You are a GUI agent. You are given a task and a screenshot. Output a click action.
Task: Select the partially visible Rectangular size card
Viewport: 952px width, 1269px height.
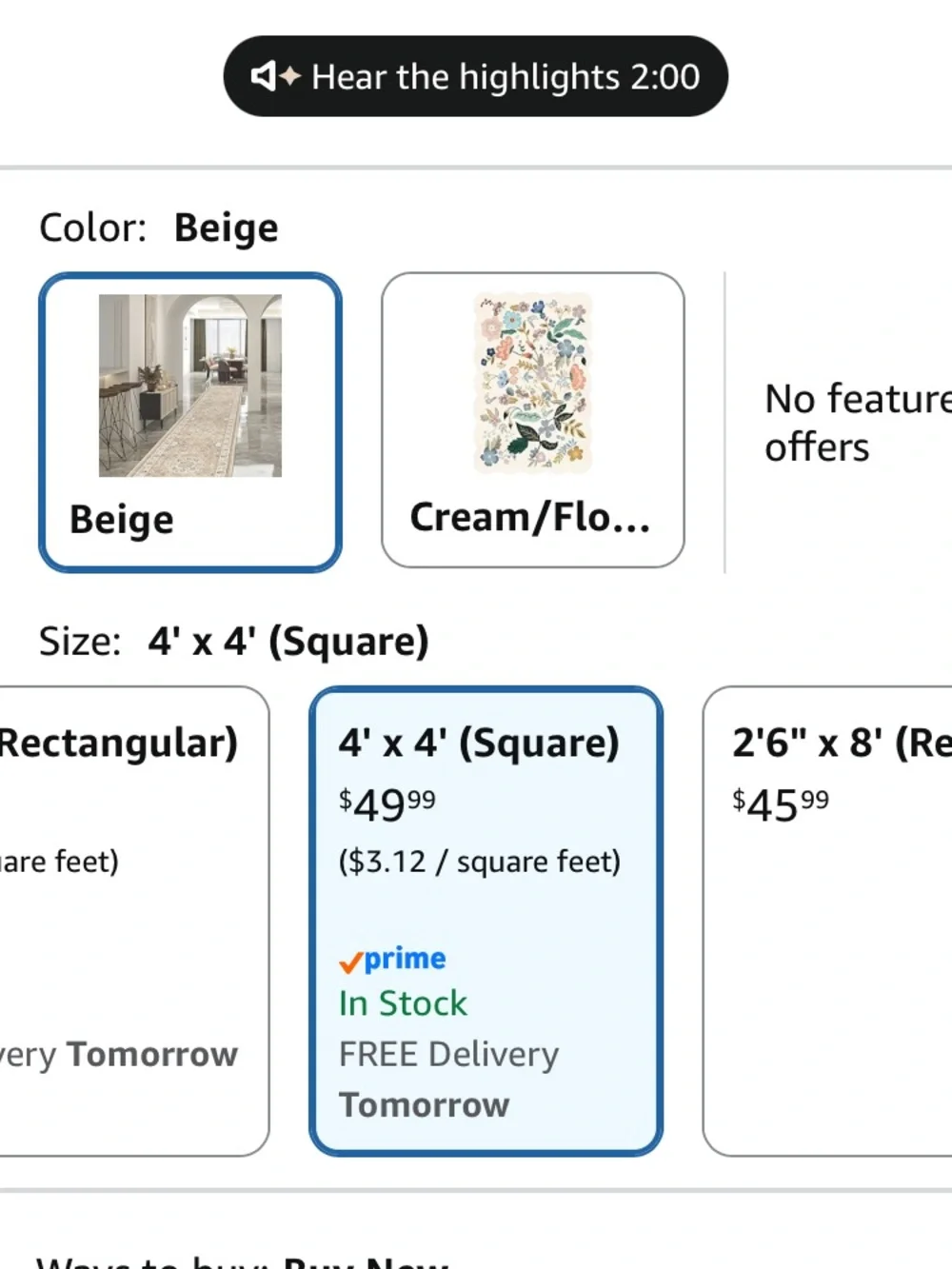point(133,921)
